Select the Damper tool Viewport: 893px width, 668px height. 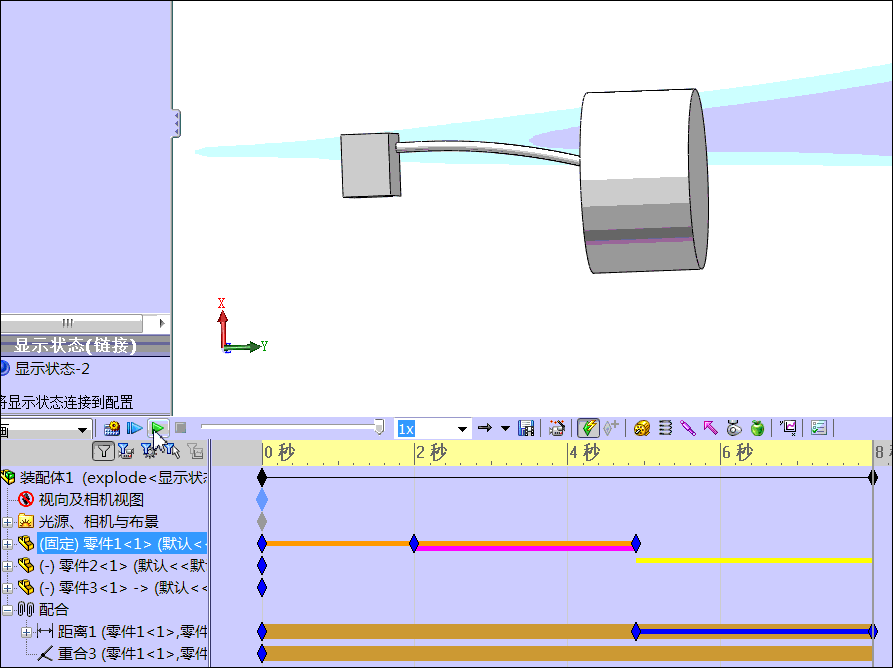click(x=687, y=428)
